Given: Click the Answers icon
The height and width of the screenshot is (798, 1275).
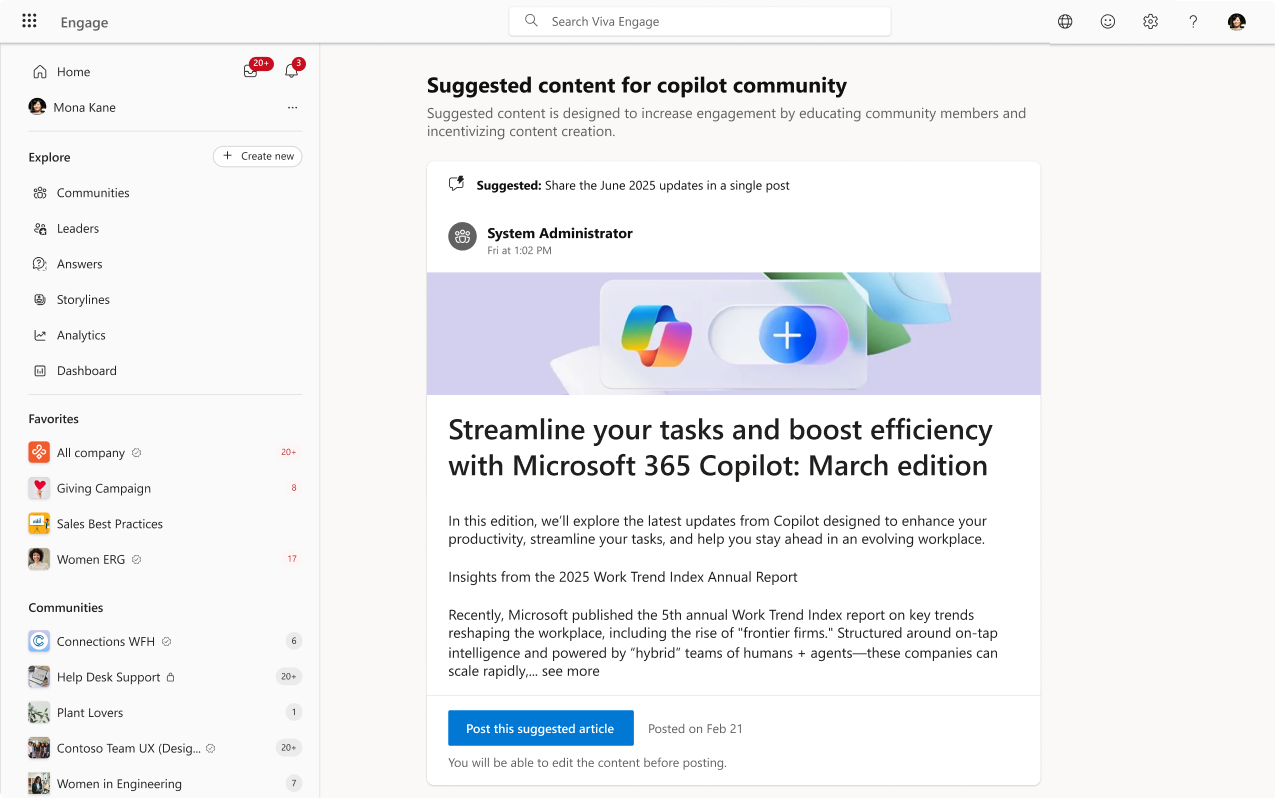Looking at the screenshot, I should tap(40, 264).
